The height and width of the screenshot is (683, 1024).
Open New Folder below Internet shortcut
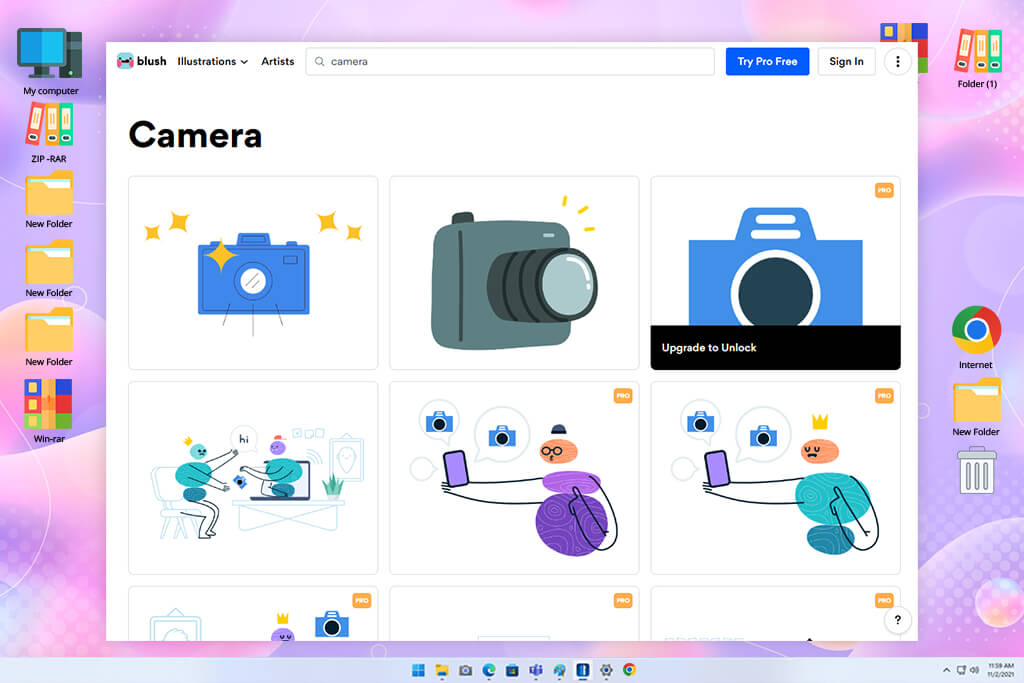click(976, 407)
